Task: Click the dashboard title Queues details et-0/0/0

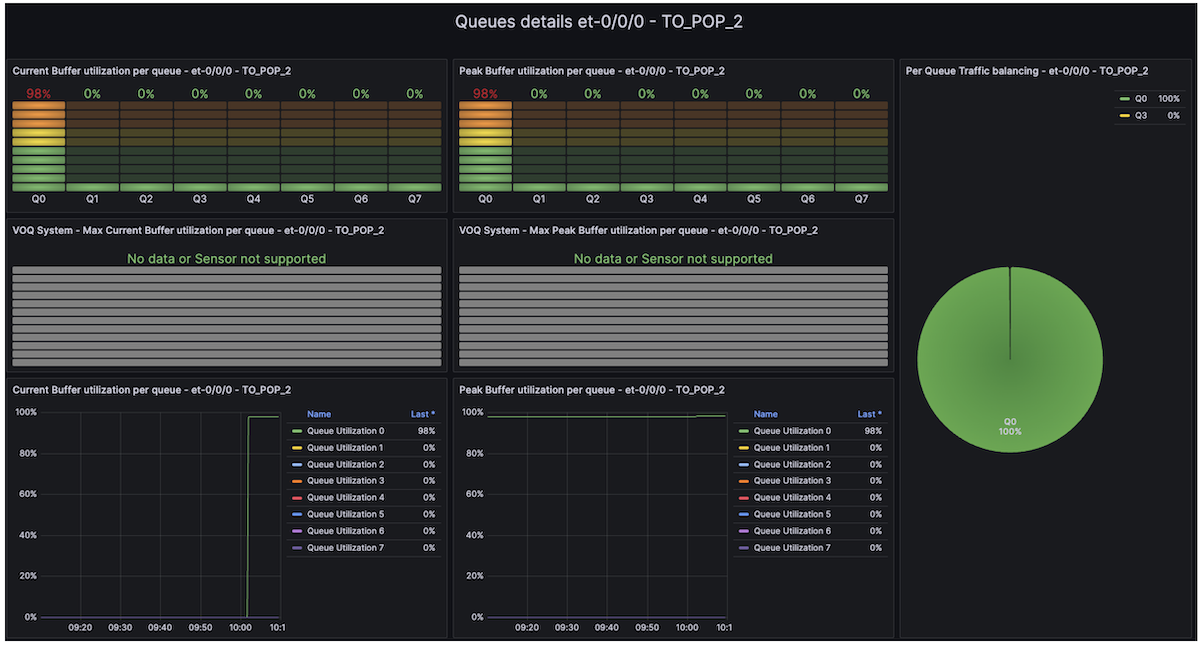Action: pos(600,21)
